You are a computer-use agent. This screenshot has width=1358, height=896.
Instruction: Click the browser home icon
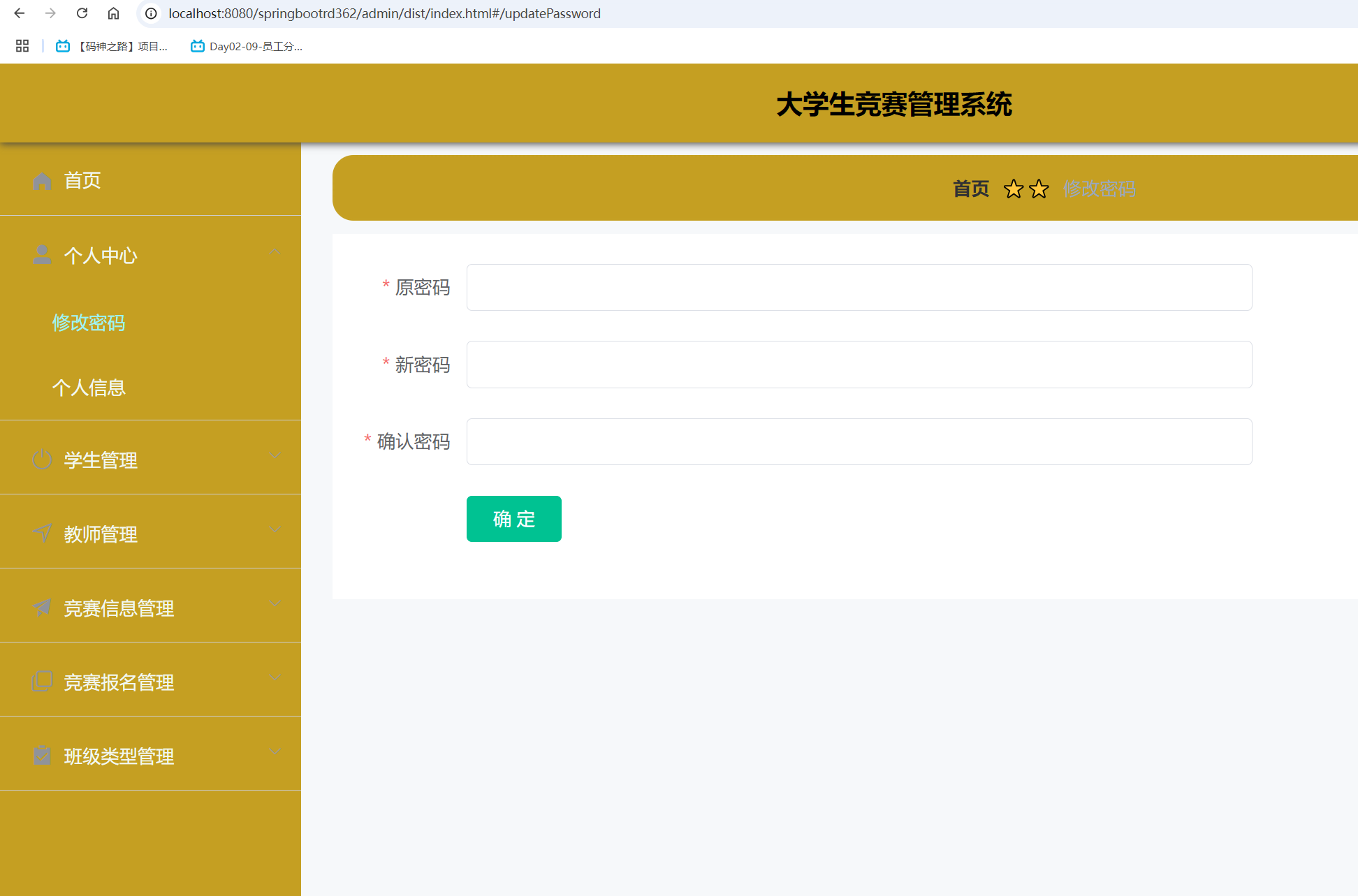pos(113,13)
